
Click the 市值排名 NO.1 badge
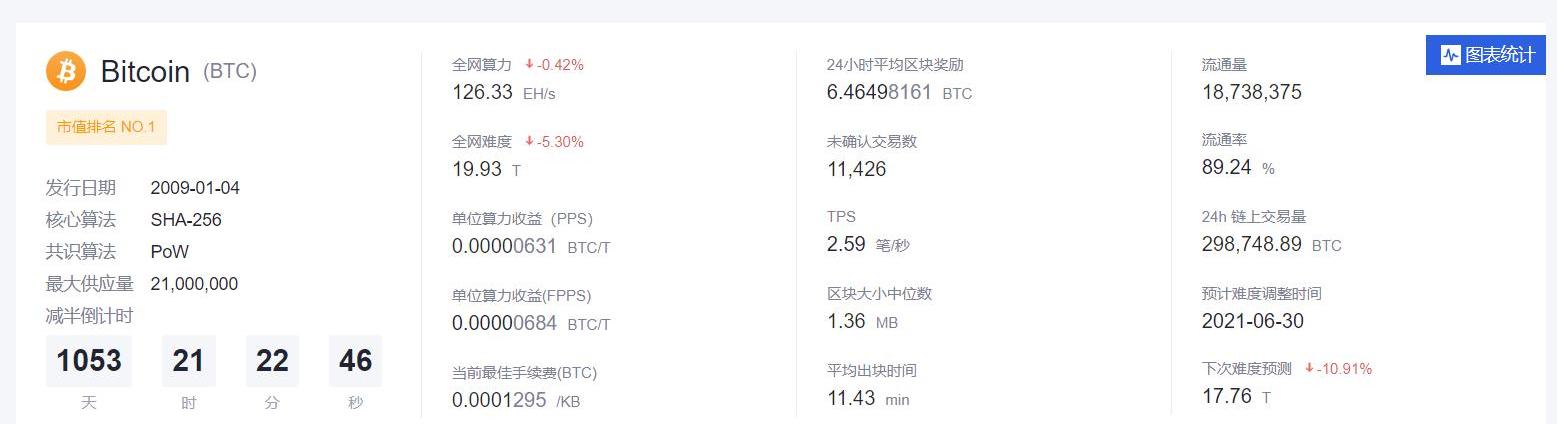point(106,128)
